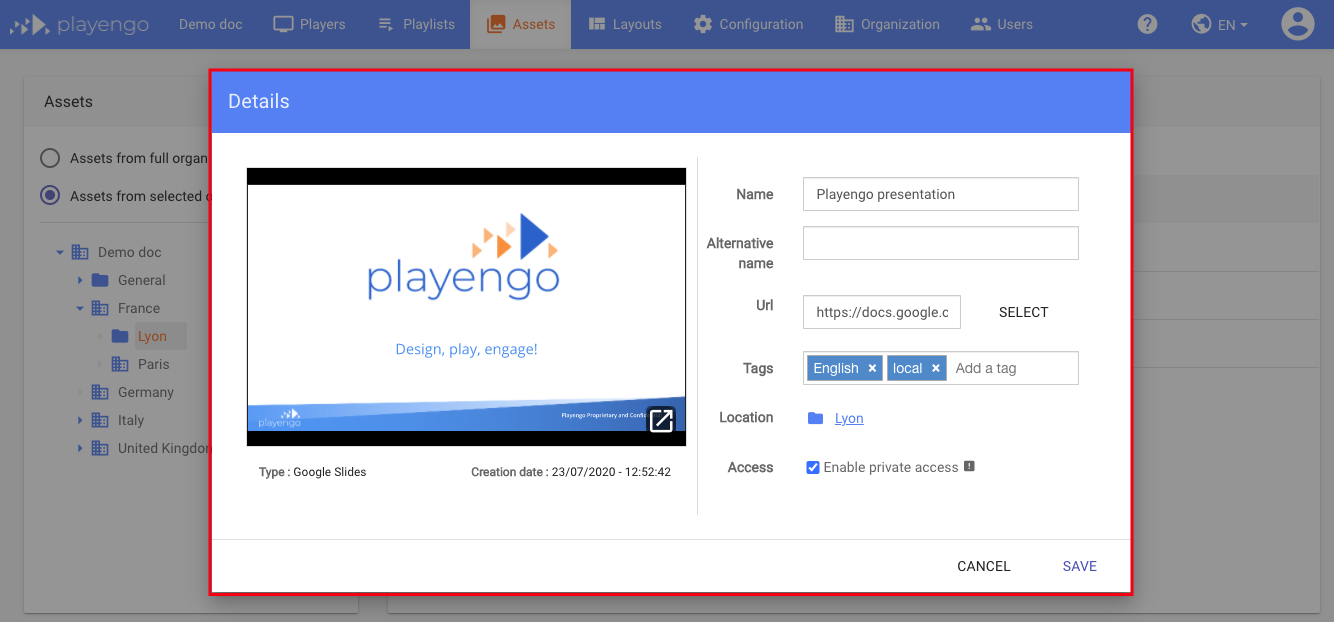
Task: Click the France organization icon in tree
Action: [x=100, y=308]
